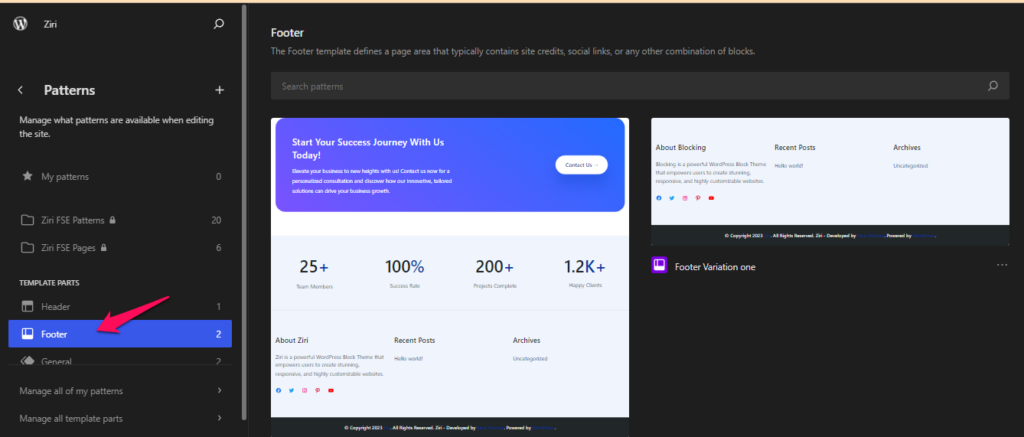Click the Ziri site title
This screenshot has height=437, width=1024.
50,24
